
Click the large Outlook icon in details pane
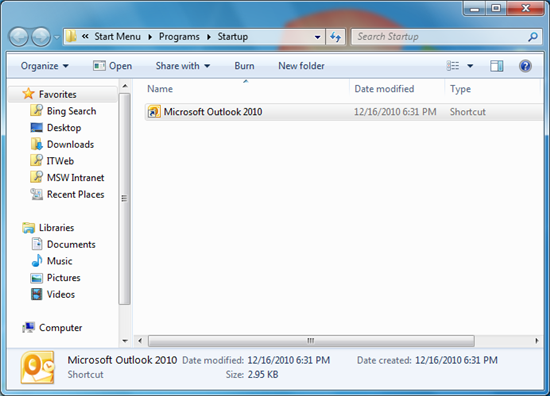38,368
